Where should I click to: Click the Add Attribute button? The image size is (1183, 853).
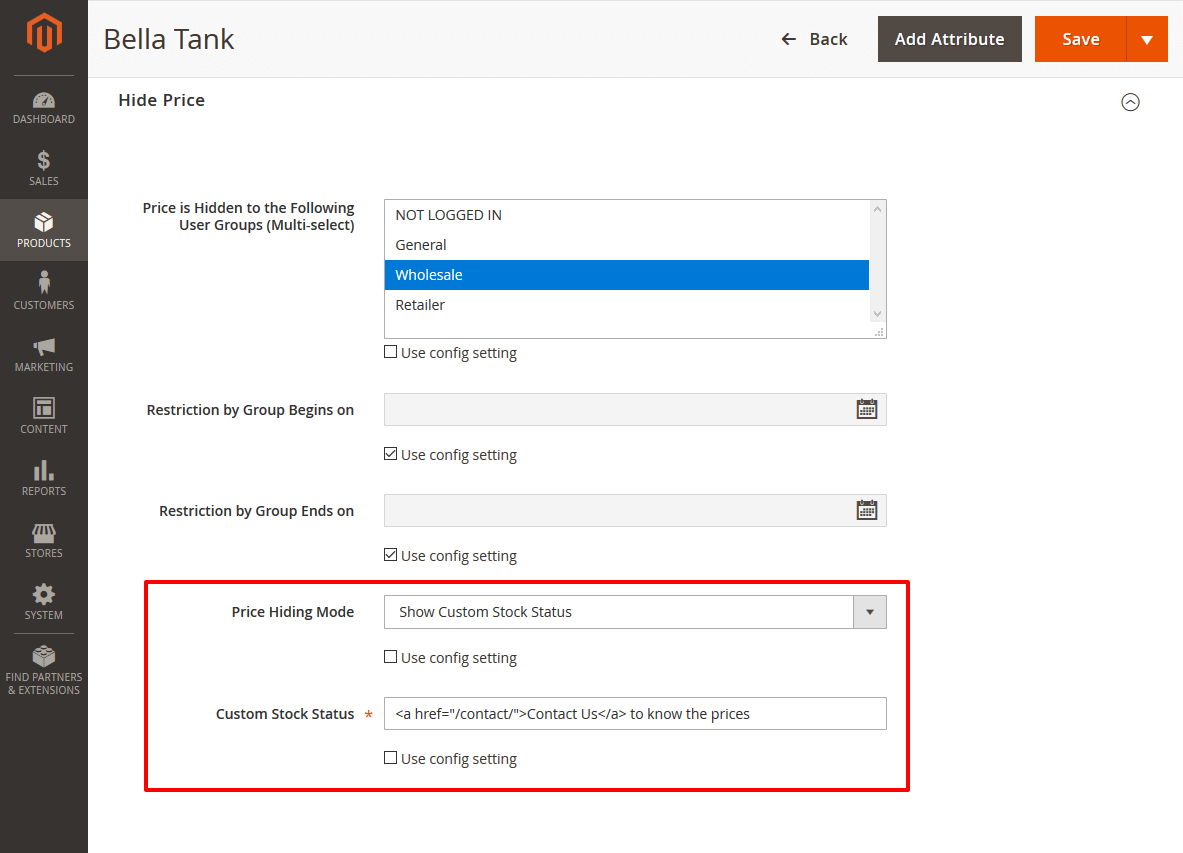click(949, 39)
